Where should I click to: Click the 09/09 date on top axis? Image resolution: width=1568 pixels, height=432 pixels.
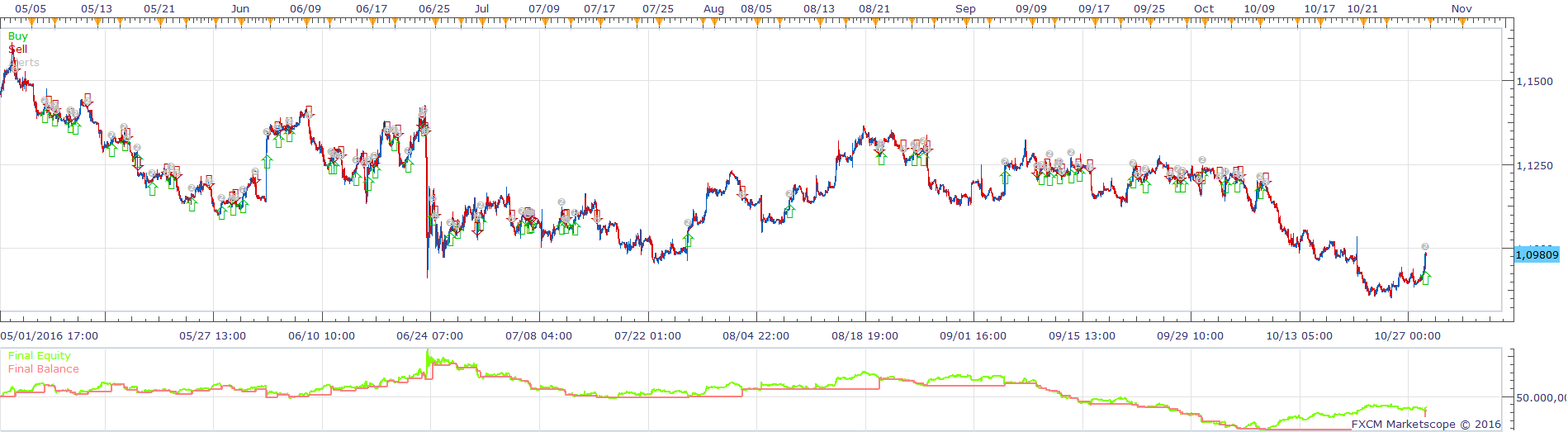point(1031,9)
